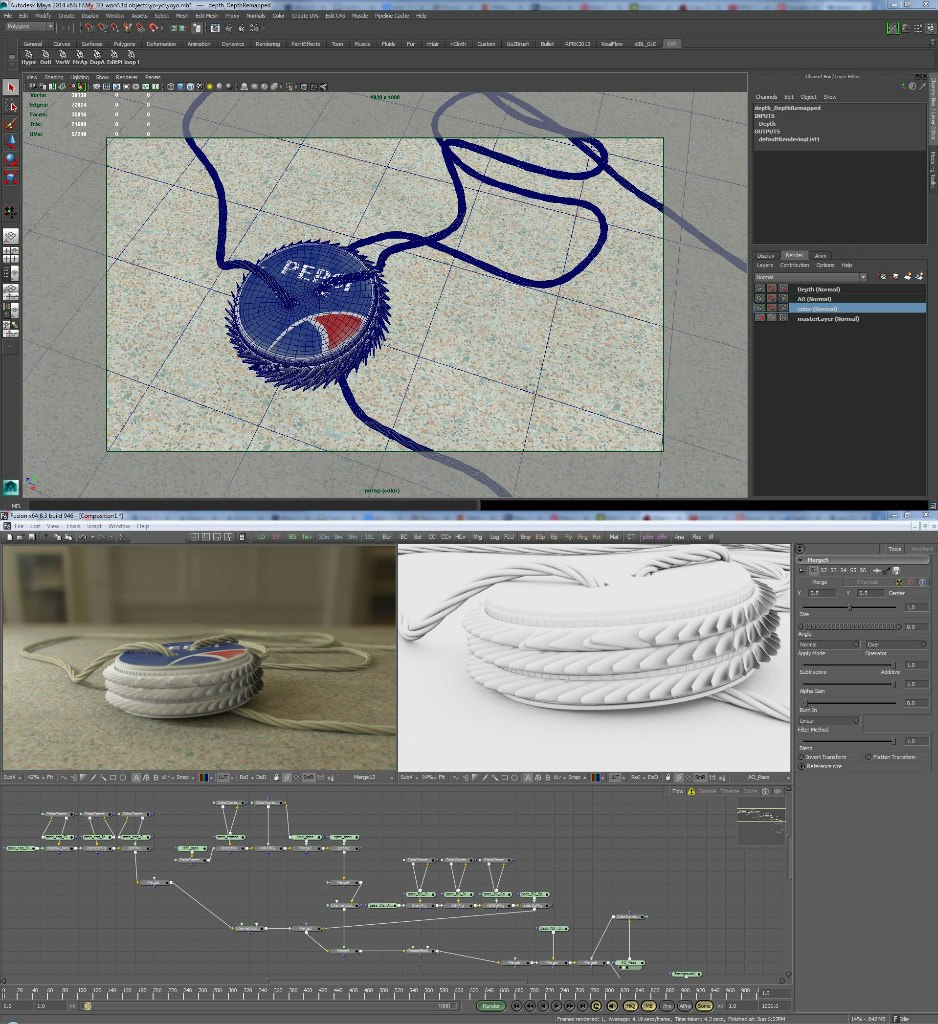
Task: Expand the Reference size section
Action: tap(801, 766)
